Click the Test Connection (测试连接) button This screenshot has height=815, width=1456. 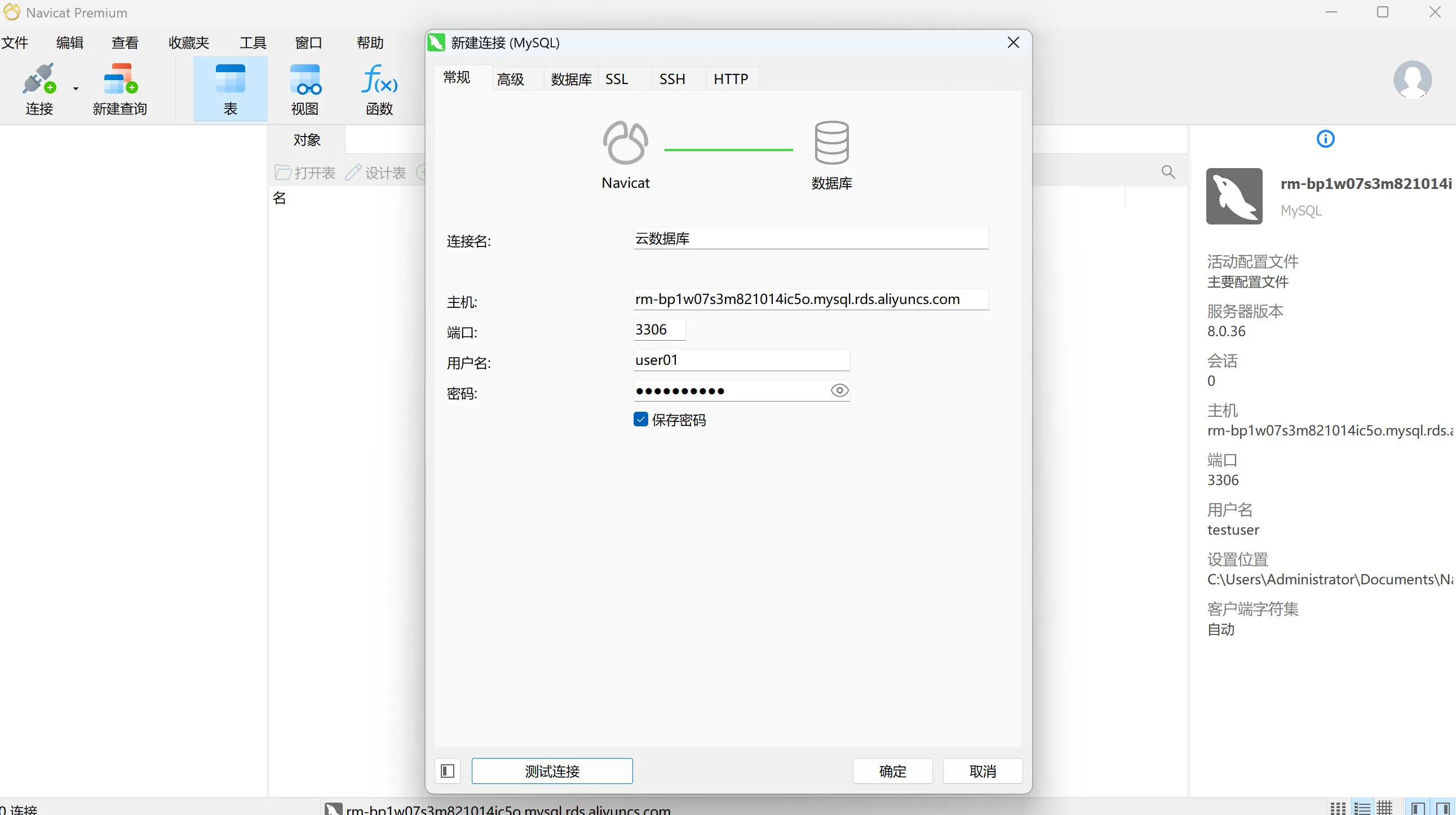point(552,771)
